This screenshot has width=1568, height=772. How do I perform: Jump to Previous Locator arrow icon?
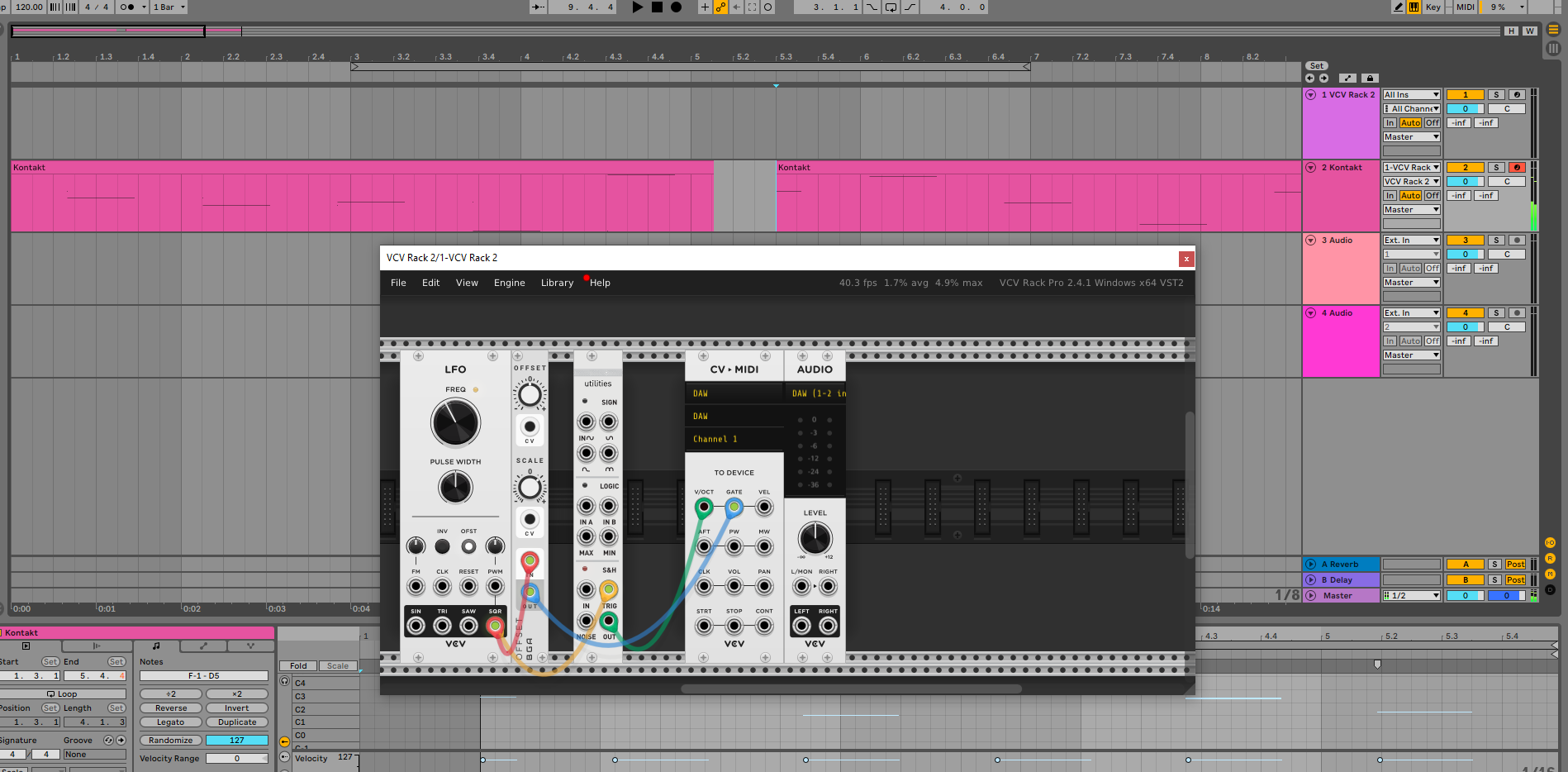click(1309, 78)
